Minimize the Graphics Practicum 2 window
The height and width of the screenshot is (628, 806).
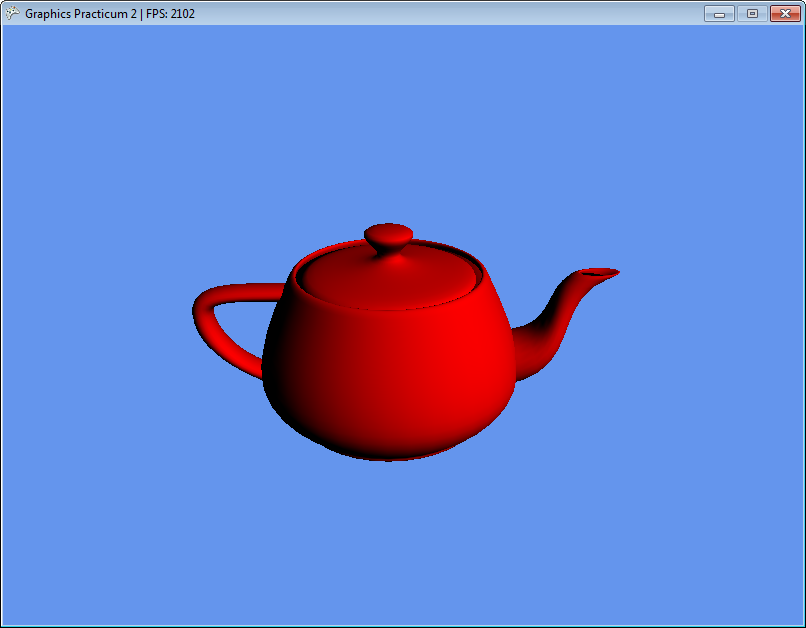(x=719, y=14)
